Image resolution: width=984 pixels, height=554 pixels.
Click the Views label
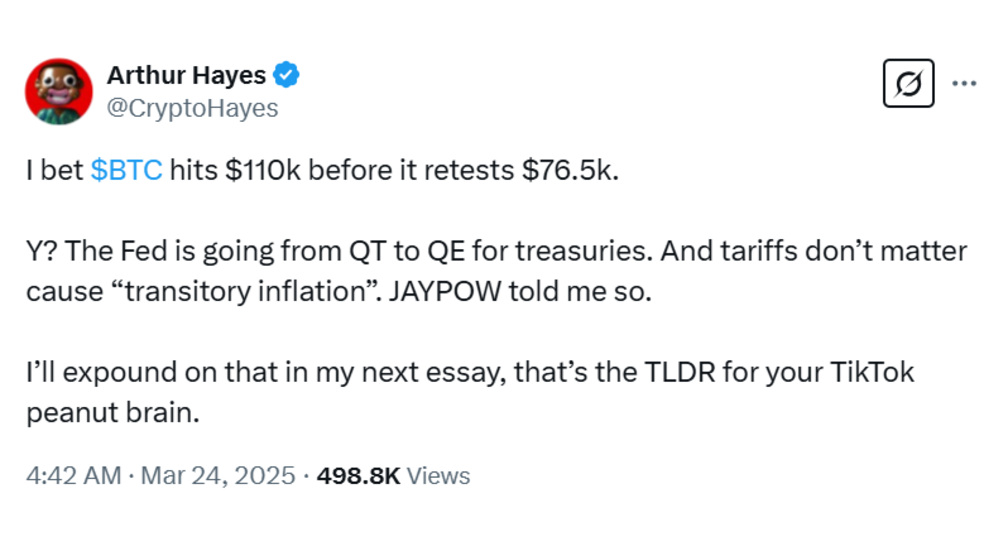(x=438, y=476)
